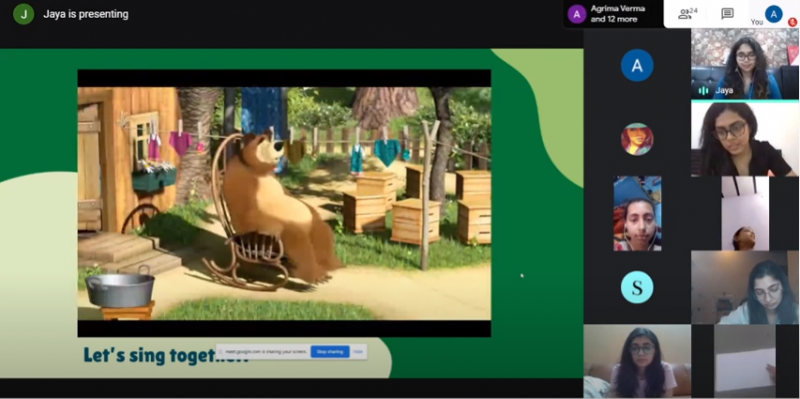
Task: Open the chat messages icon
Action: tap(727, 14)
